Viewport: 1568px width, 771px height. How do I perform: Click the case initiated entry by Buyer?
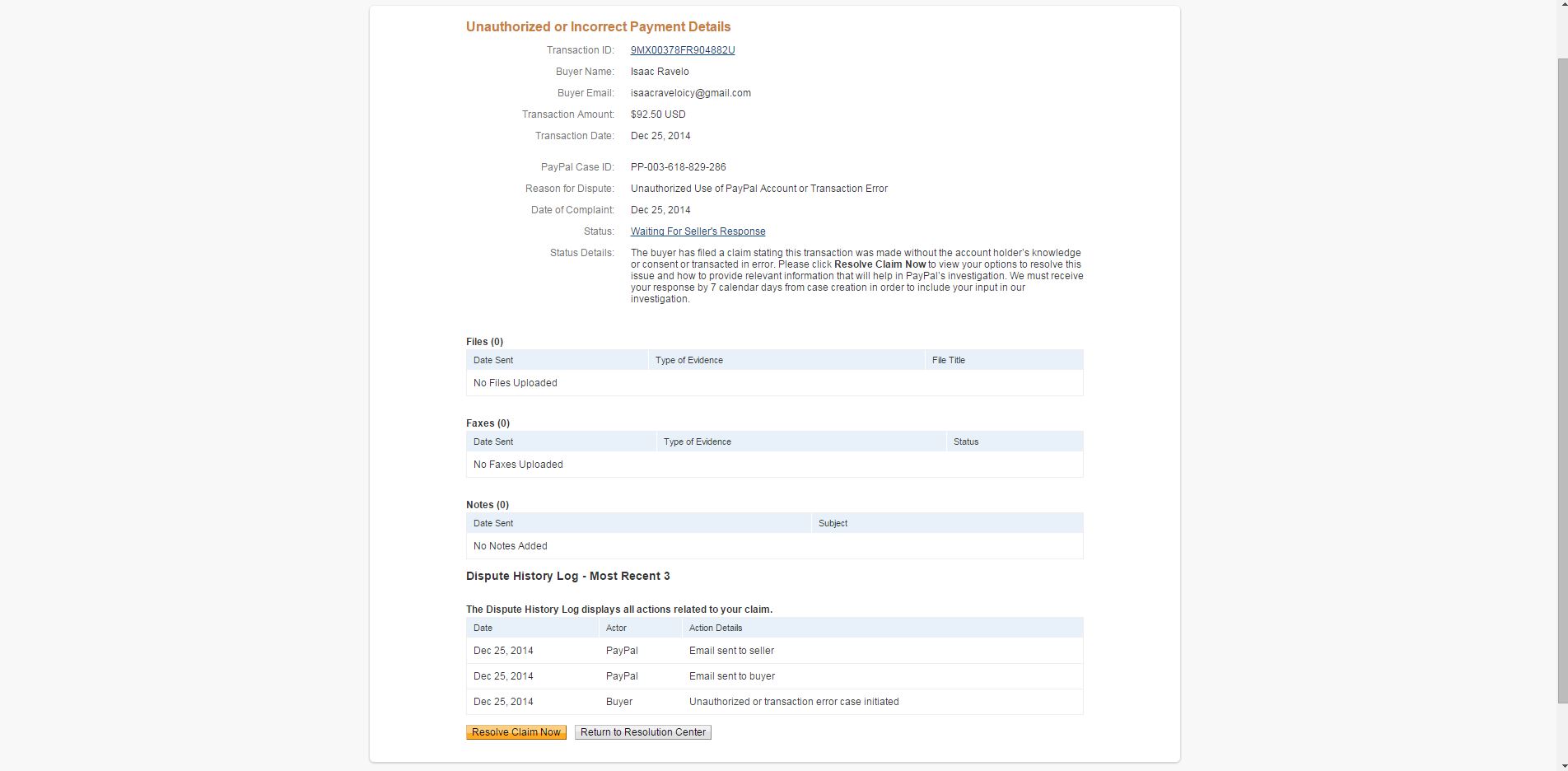(793, 702)
